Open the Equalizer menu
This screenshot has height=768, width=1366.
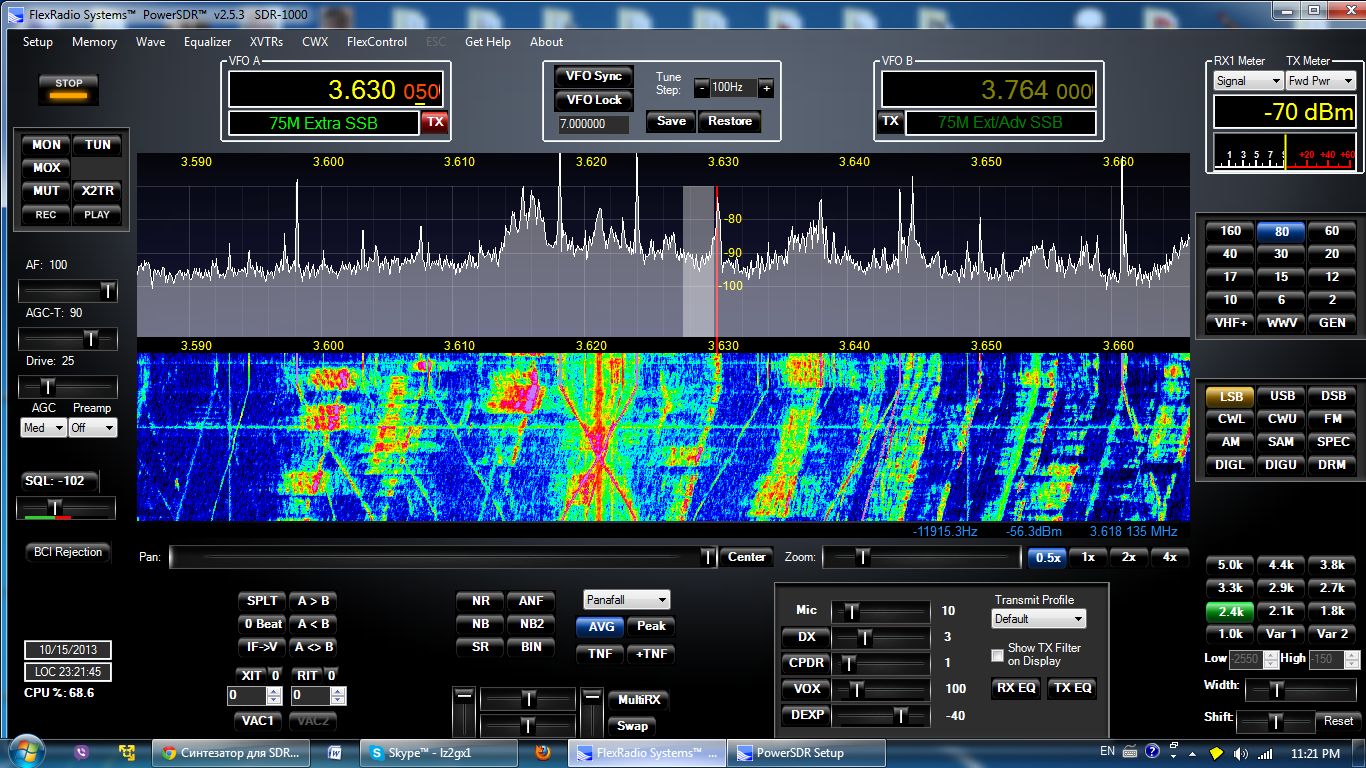(207, 42)
